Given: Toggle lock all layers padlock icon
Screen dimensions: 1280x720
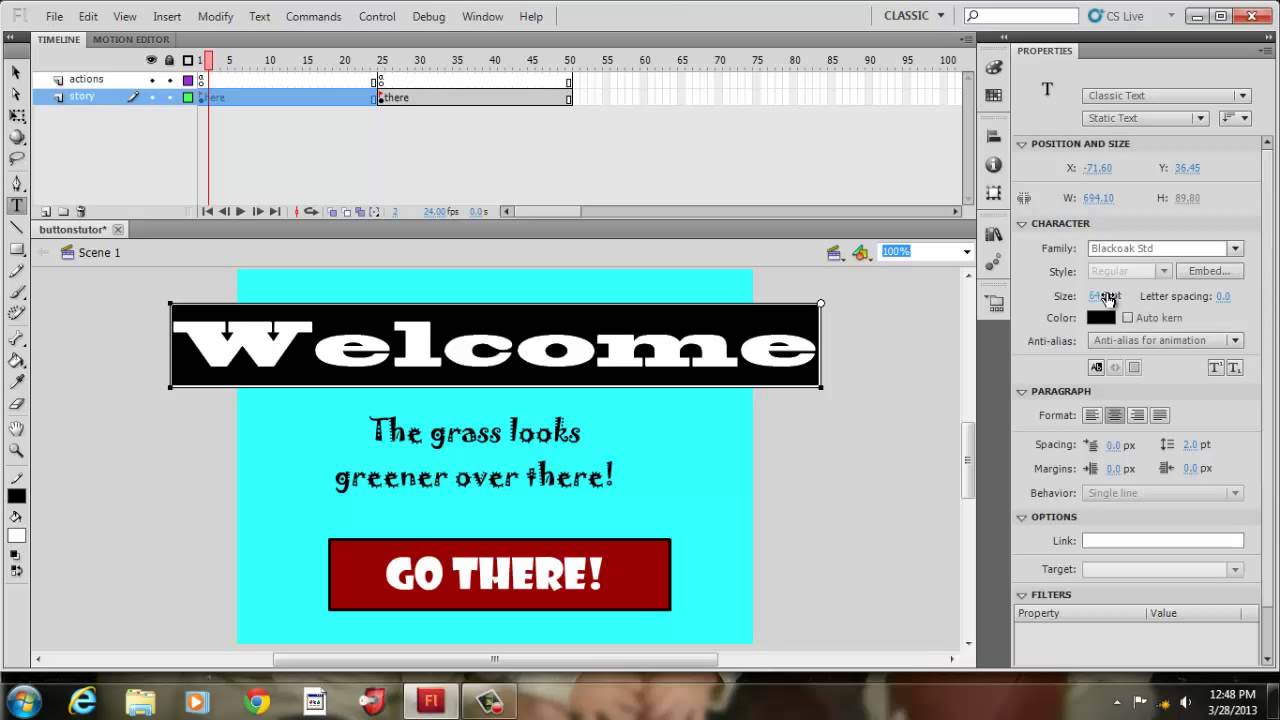Looking at the screenshot, I should [169, 60].
